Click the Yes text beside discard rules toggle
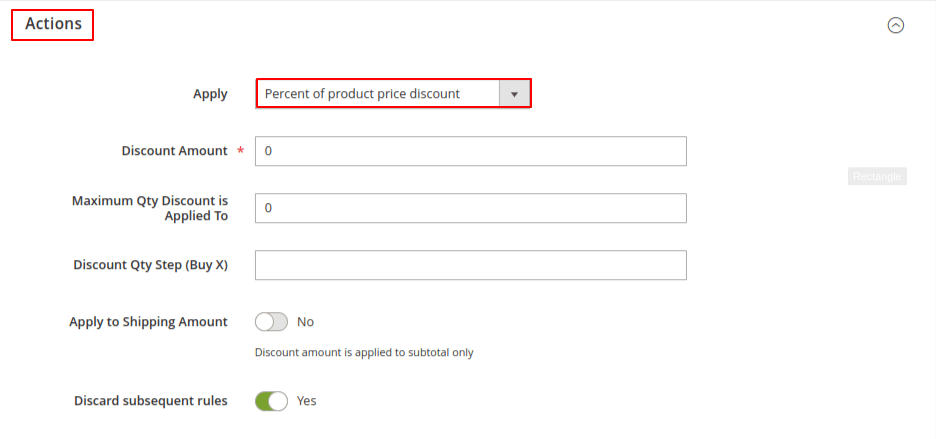This screenshot has width=936, height=439. [306, 401]
